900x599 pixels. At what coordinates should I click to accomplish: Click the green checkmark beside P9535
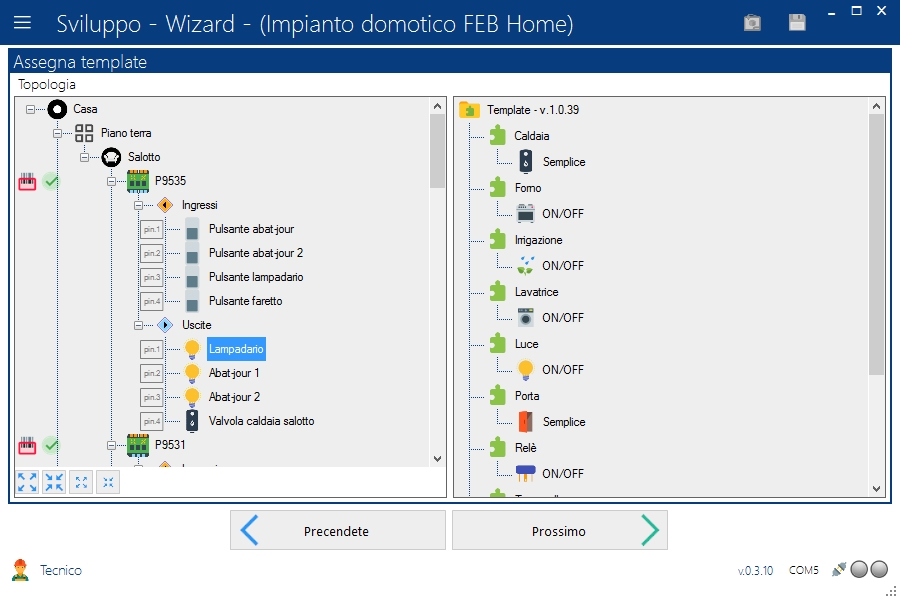click(51, 182)
